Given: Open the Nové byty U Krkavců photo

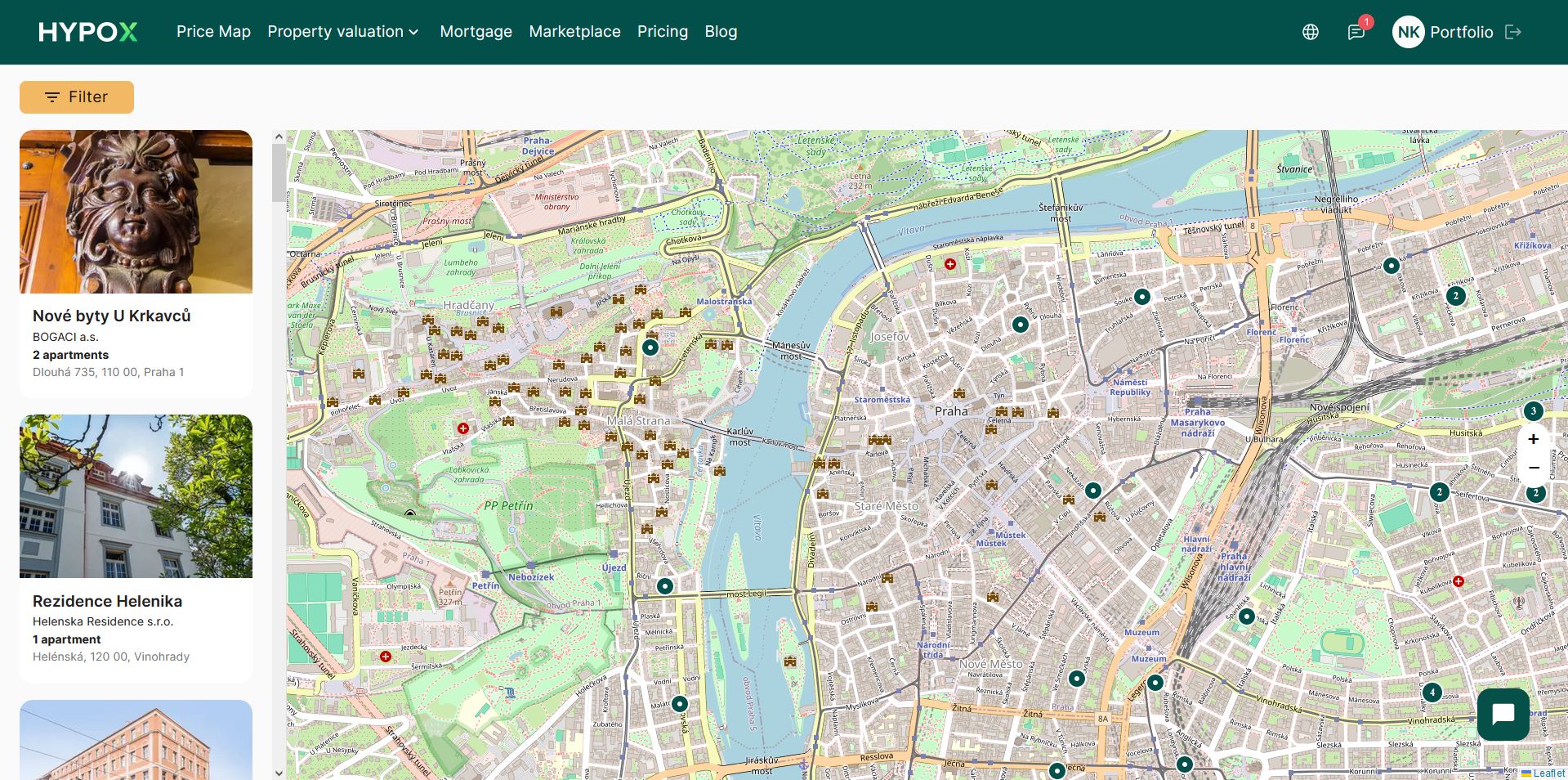Looking at the screenshot, I should point(136,212).
